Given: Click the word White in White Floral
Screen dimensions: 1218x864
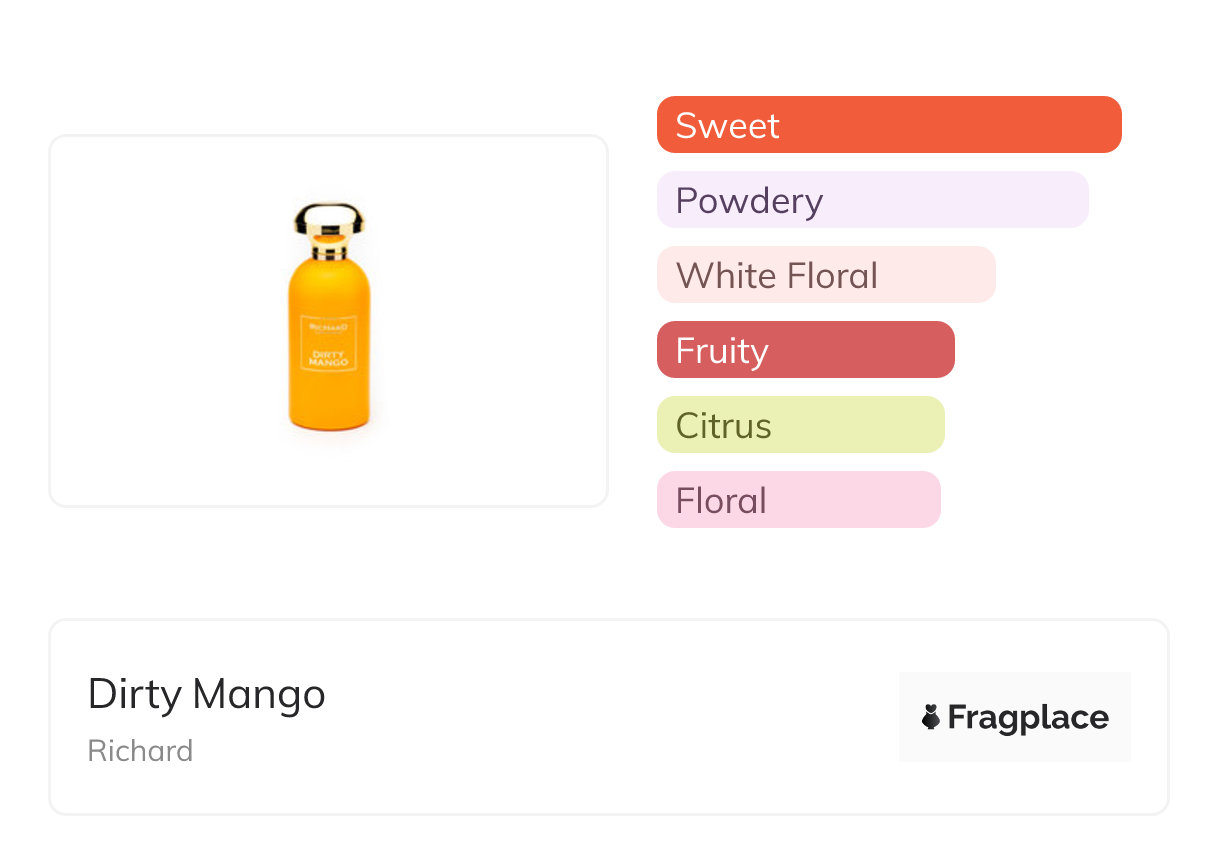Looking at the screenshot, I should [718, 276].
